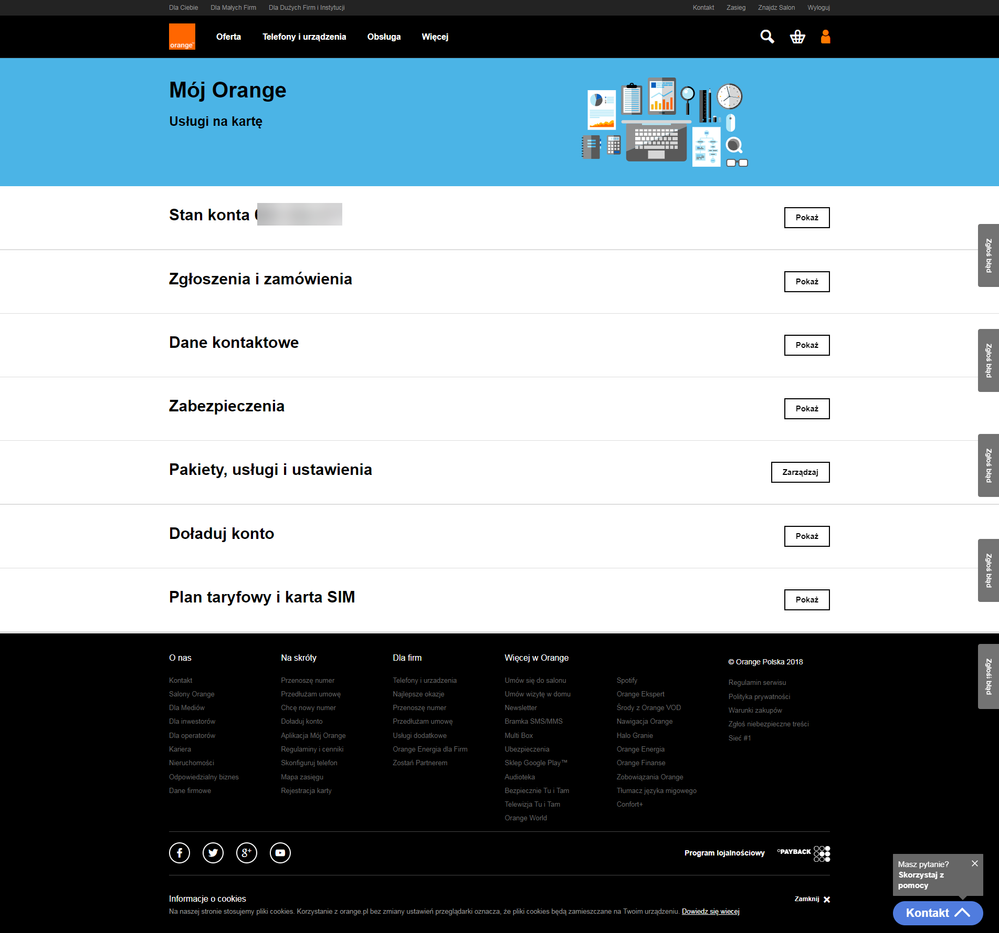Show Plan taryfowy i karta SIM with Pokaż

click(x=807, y=600)
